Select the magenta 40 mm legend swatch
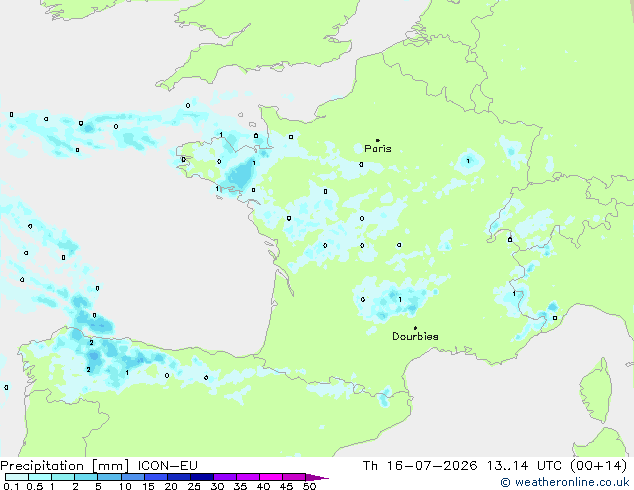634x490 pixels. 271,477
